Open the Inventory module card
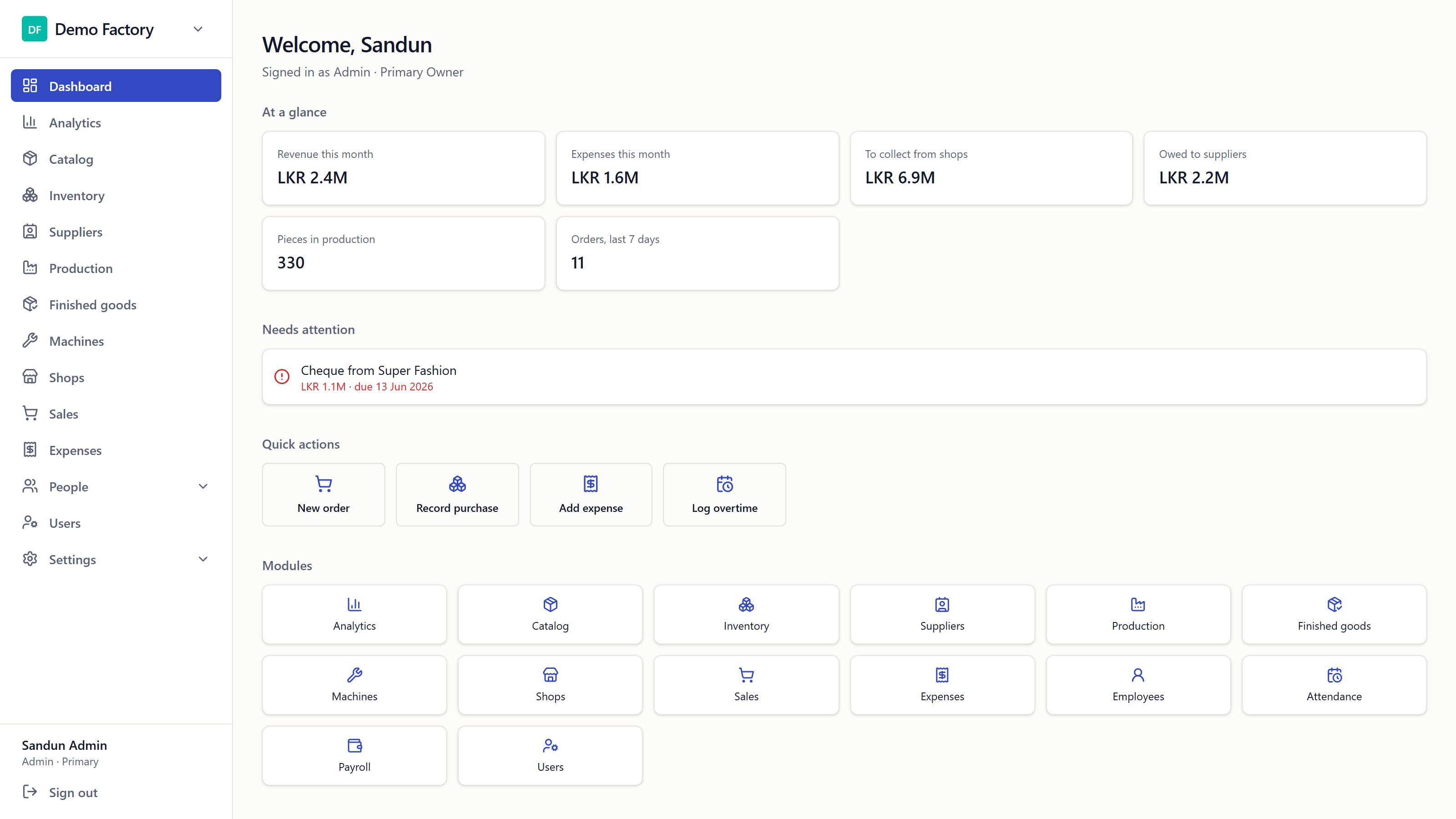 [x=746, y=614]
